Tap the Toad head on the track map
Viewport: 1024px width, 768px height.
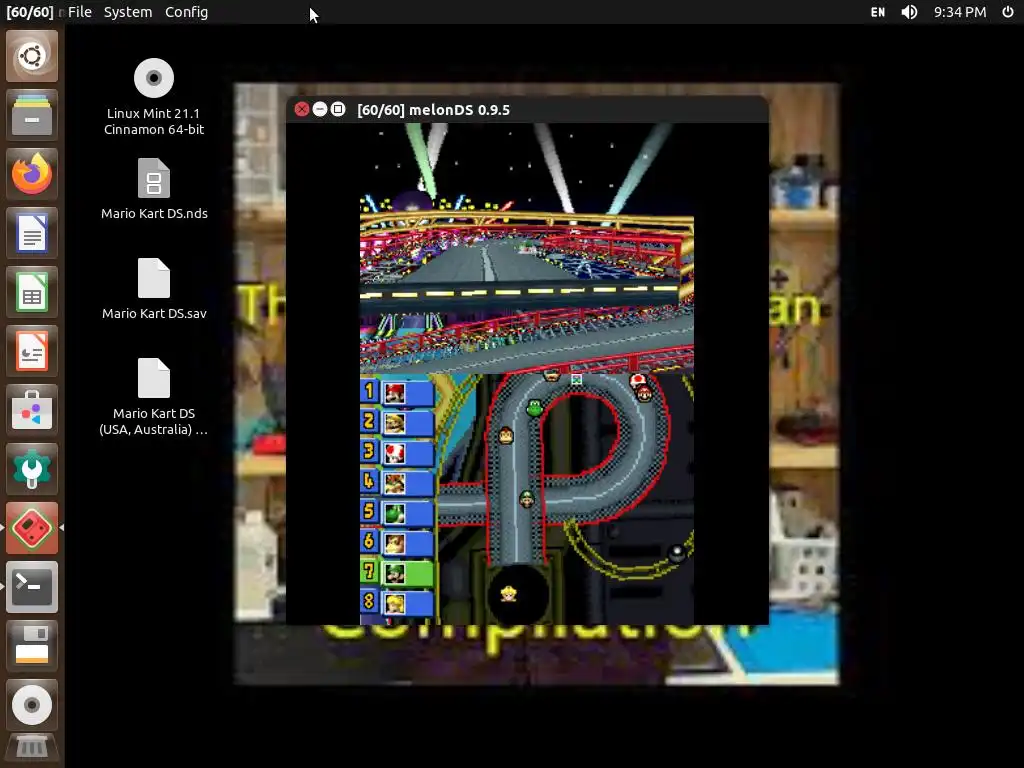(638, 380)
